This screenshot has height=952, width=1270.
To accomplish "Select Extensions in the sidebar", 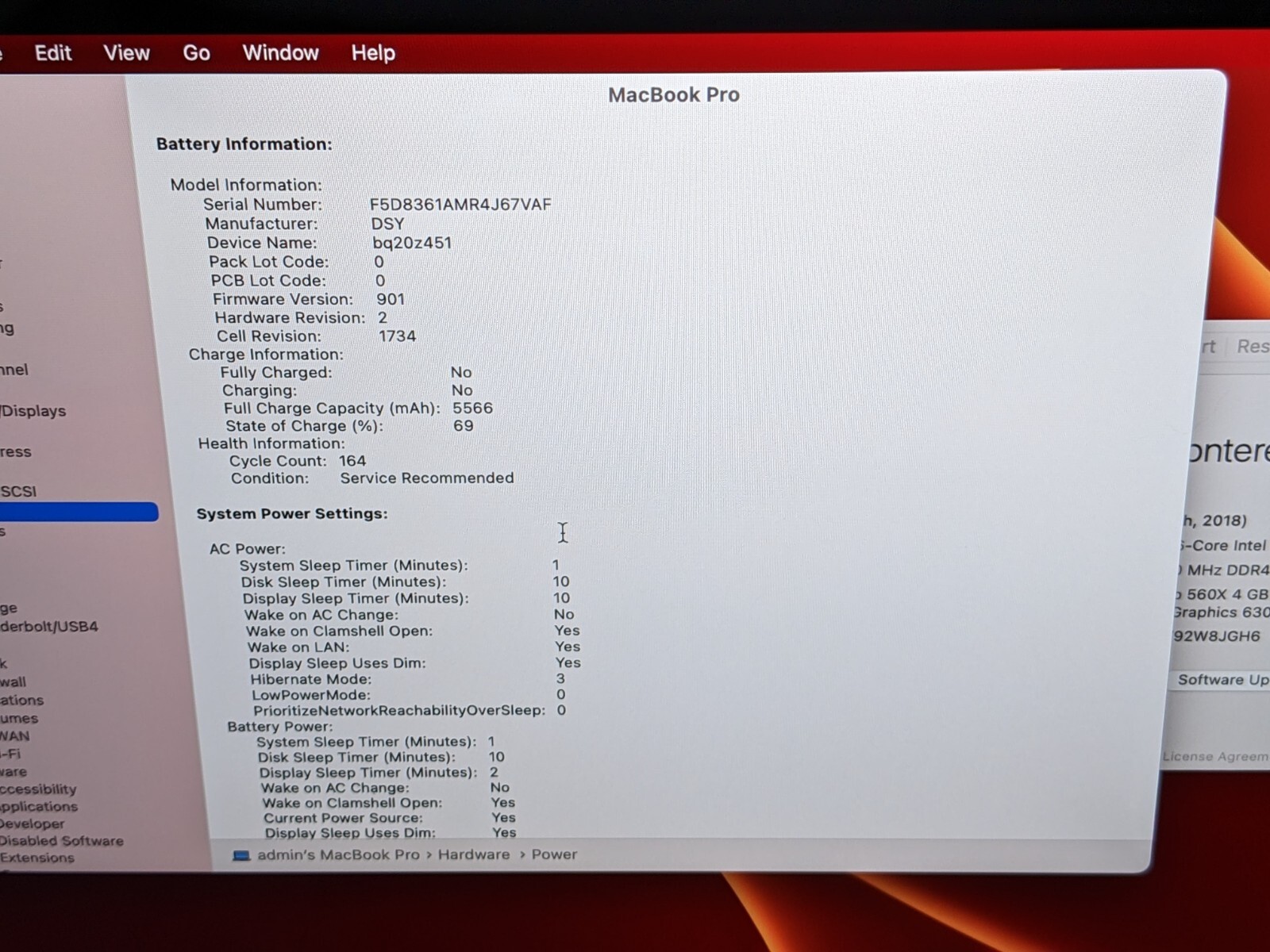I will [x=37, y=858].
